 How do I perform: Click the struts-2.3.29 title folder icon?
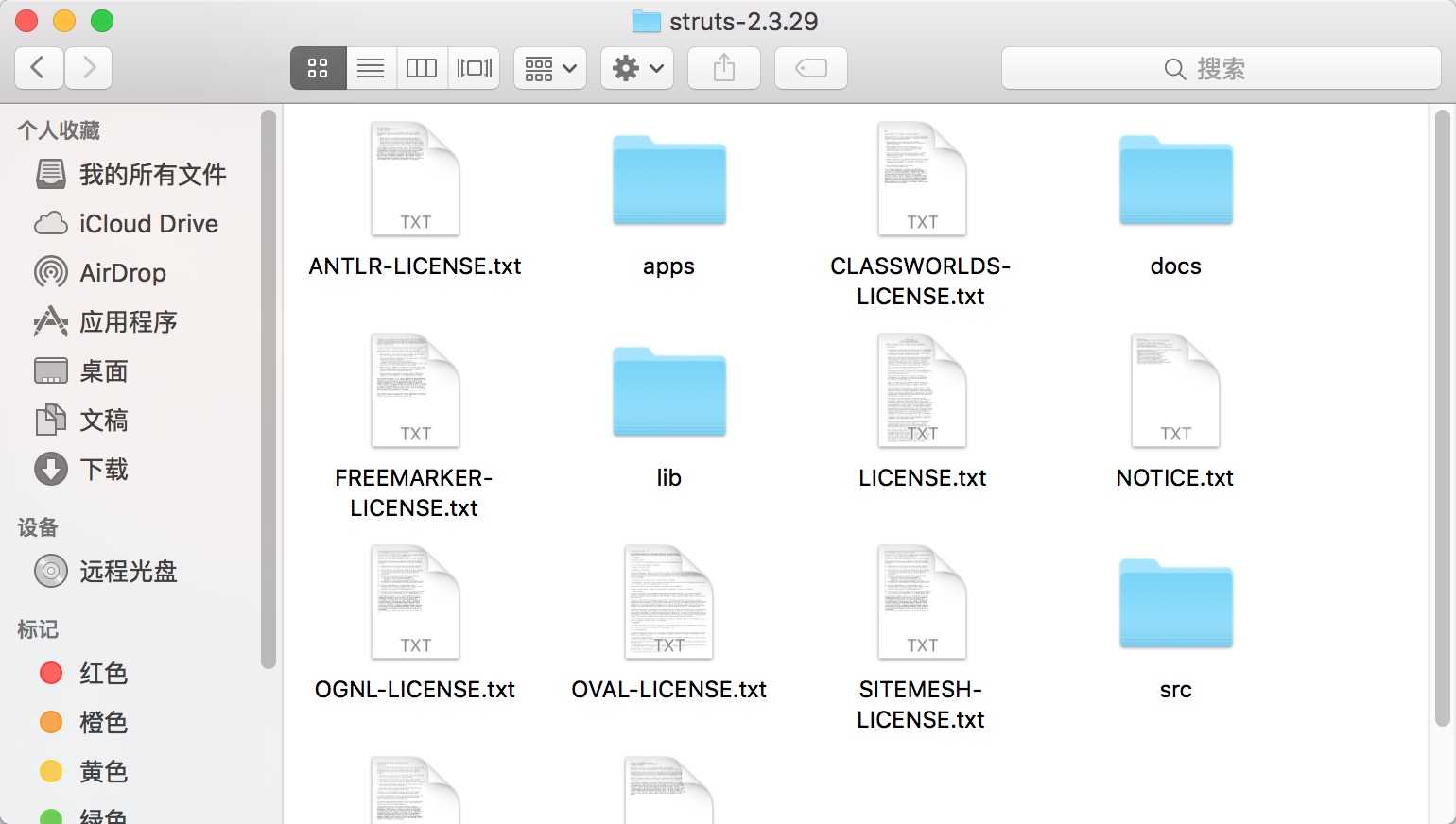pos(646,21)
